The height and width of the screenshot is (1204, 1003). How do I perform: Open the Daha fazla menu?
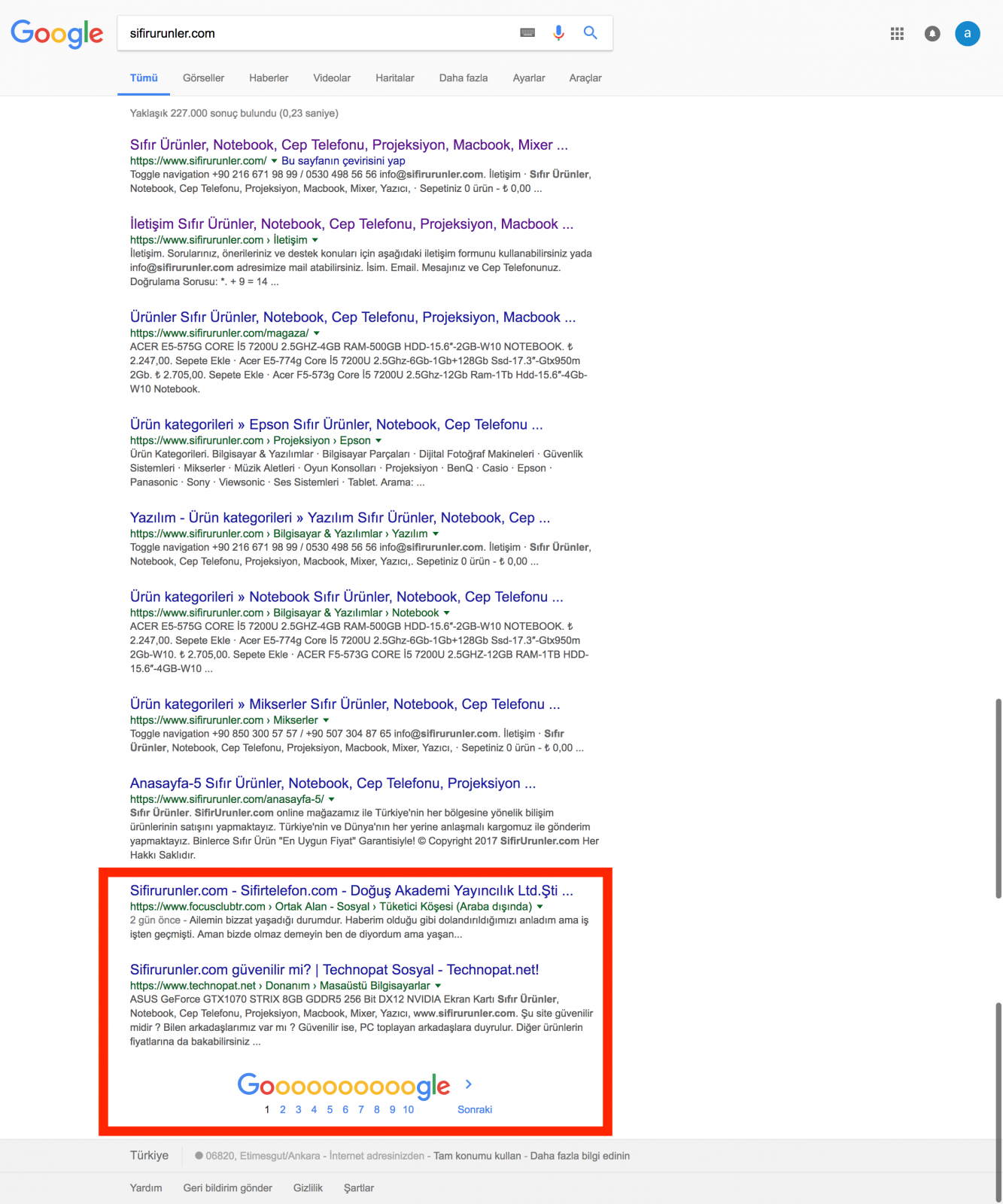464,78
